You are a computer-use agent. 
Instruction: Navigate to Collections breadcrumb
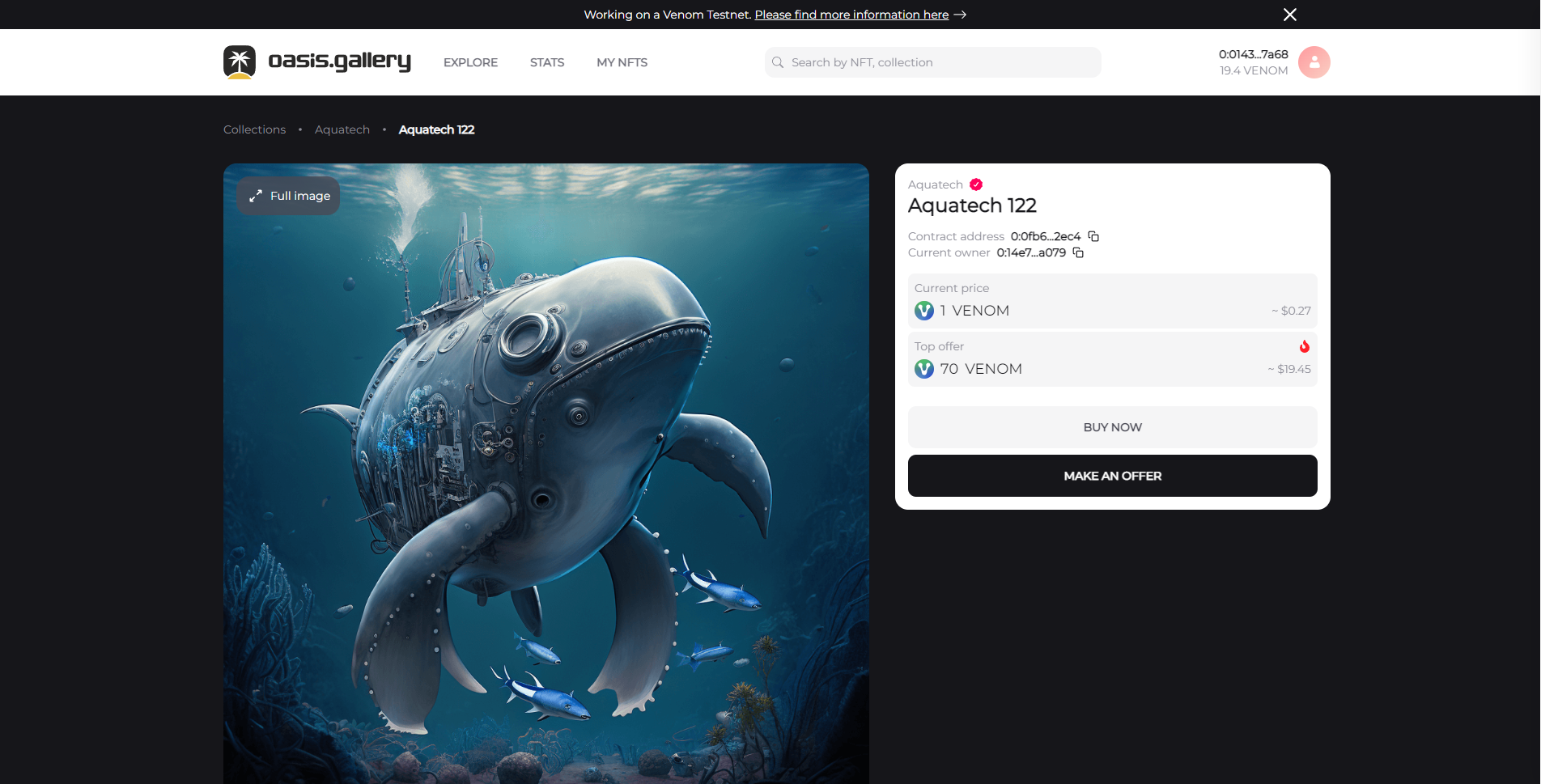[x=254, y=129]
